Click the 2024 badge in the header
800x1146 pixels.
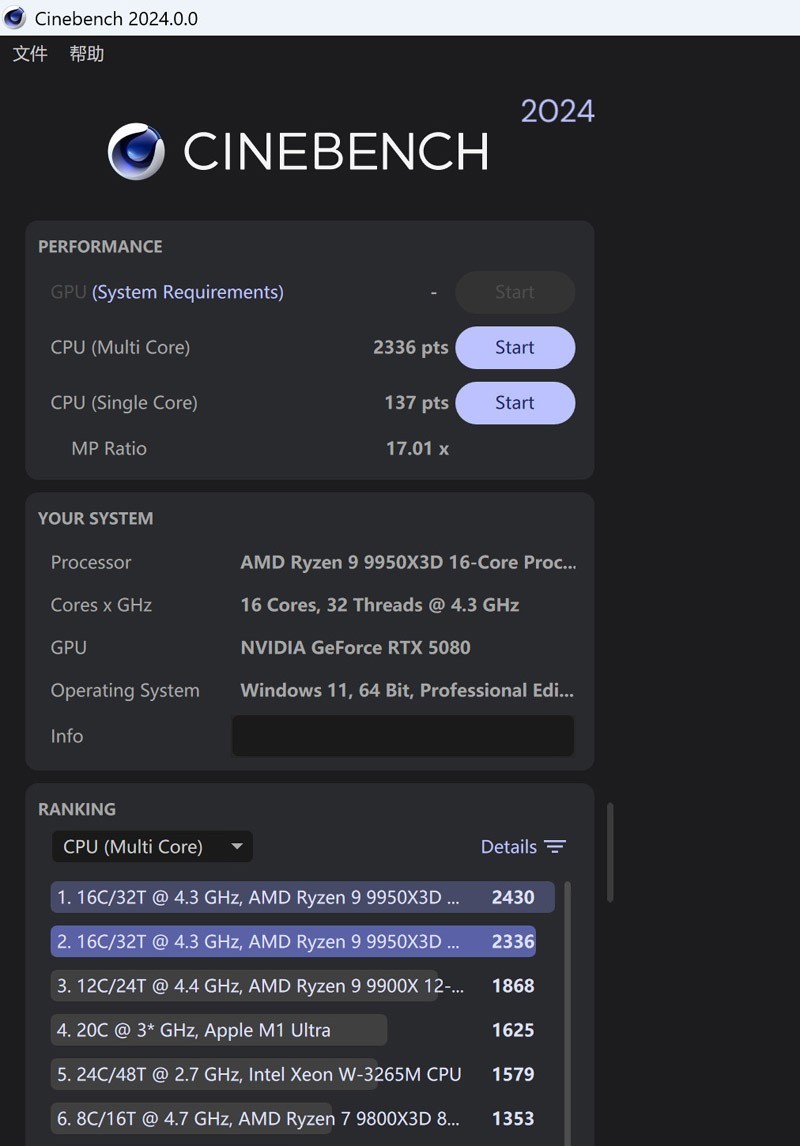(557, 111)
